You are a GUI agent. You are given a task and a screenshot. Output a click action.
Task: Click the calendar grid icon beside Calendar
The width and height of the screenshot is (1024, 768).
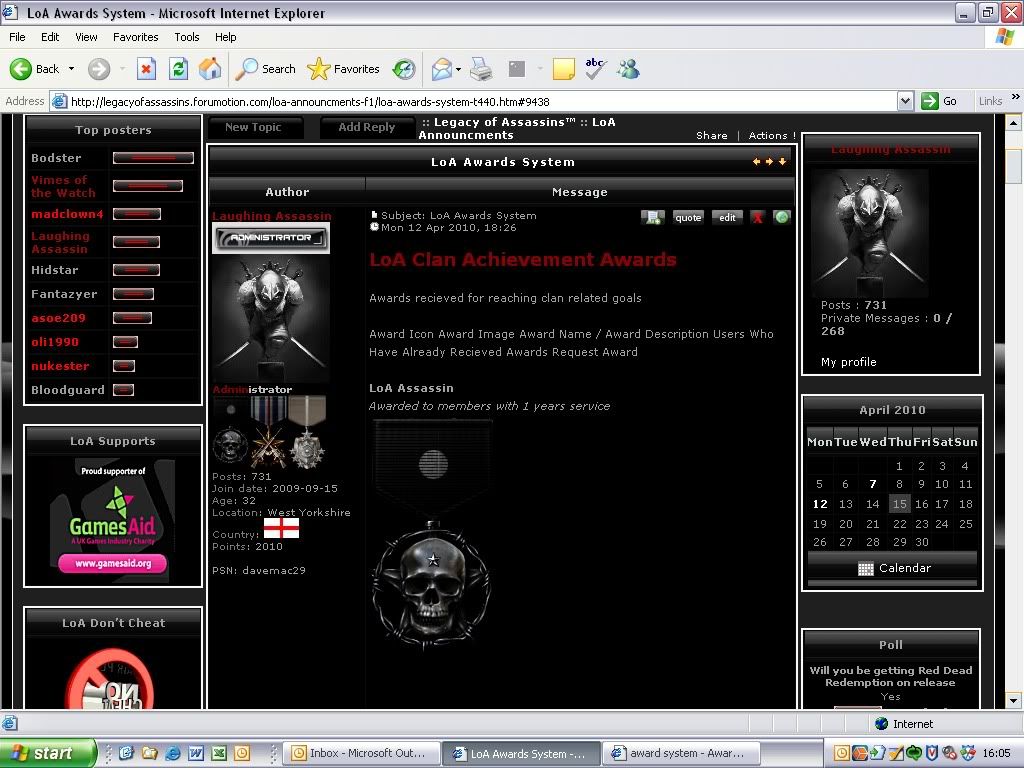pyautogui.click(x=865, y=568)
